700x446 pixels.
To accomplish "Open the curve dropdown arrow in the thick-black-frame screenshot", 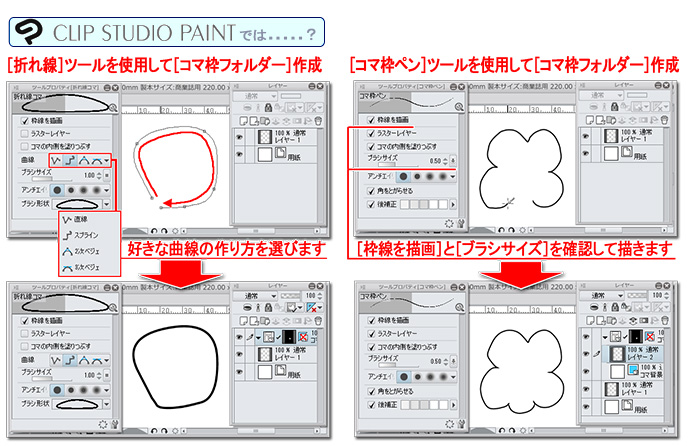I will 107,361.
